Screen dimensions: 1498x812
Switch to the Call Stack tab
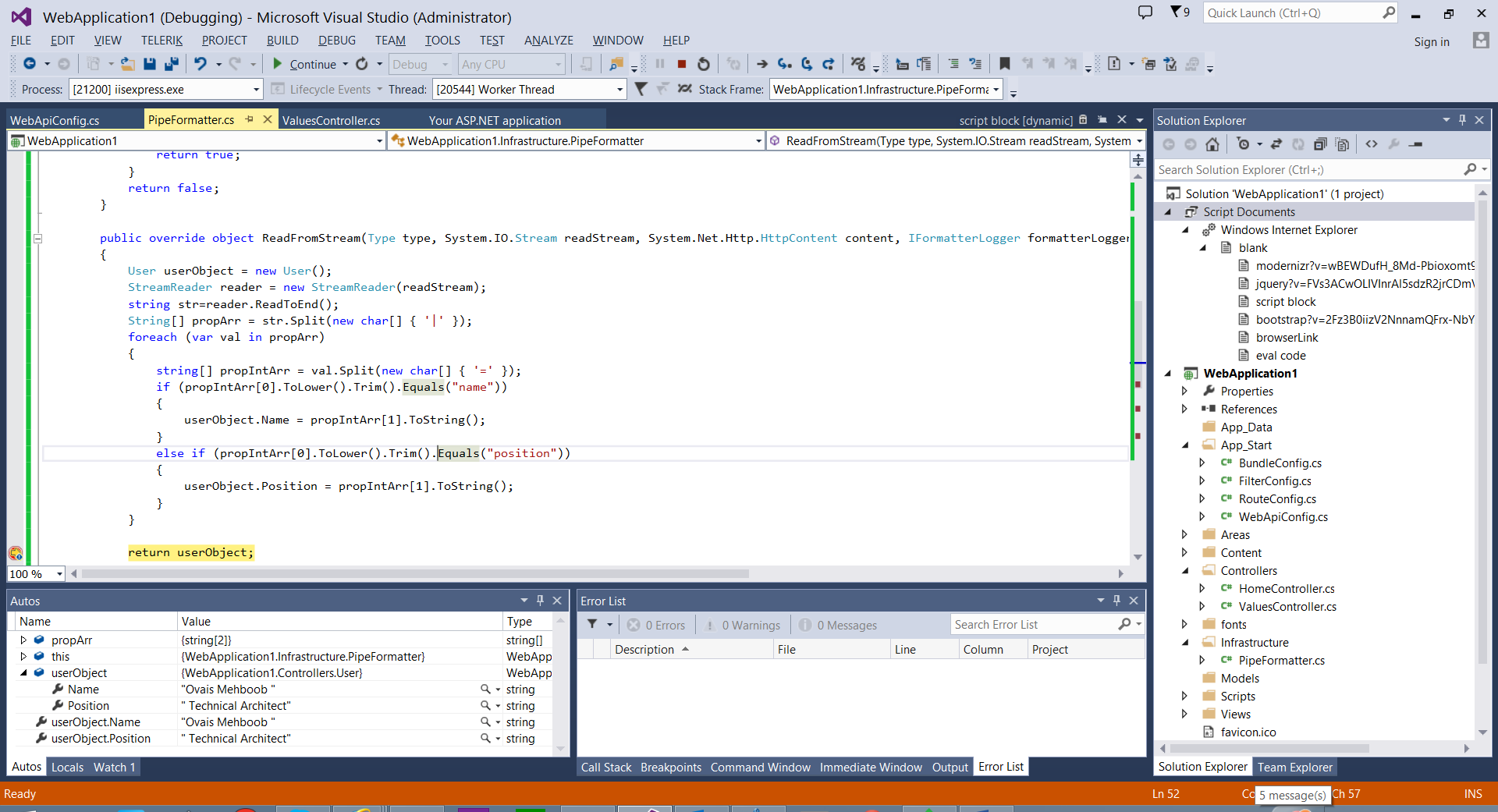[x=606, y=767]
